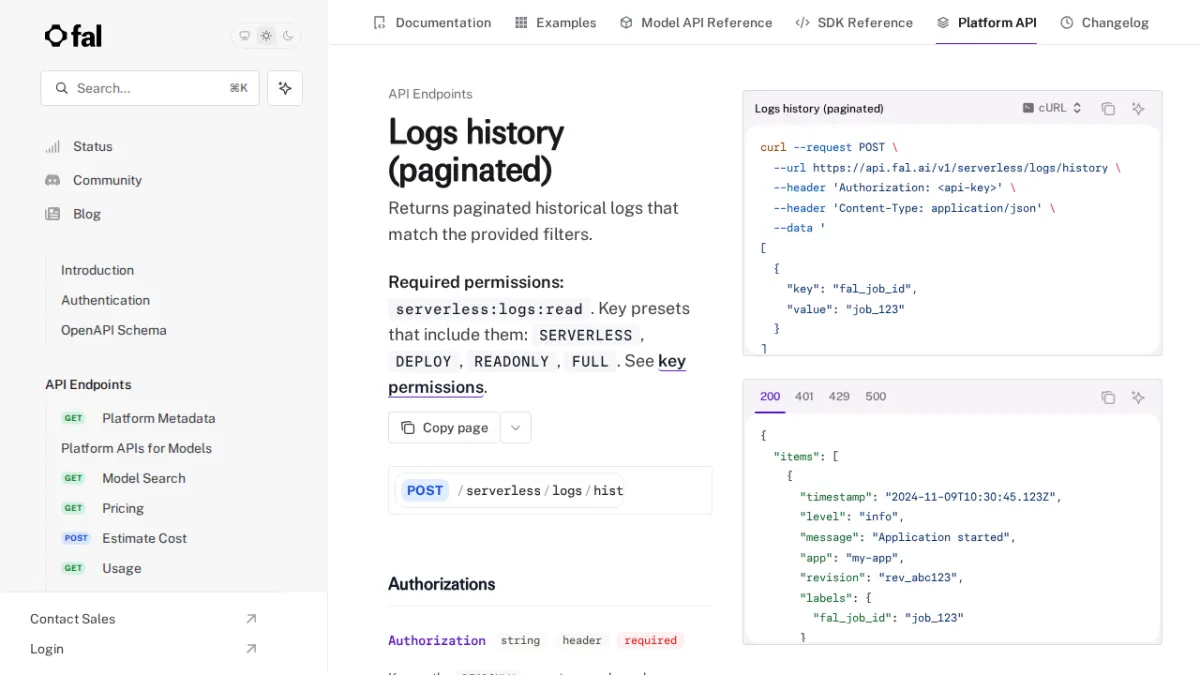Screen dimensions: 1200x675
Task: Click the /serverless/logs/hist endpoint path
Action: tap(540, 490)
